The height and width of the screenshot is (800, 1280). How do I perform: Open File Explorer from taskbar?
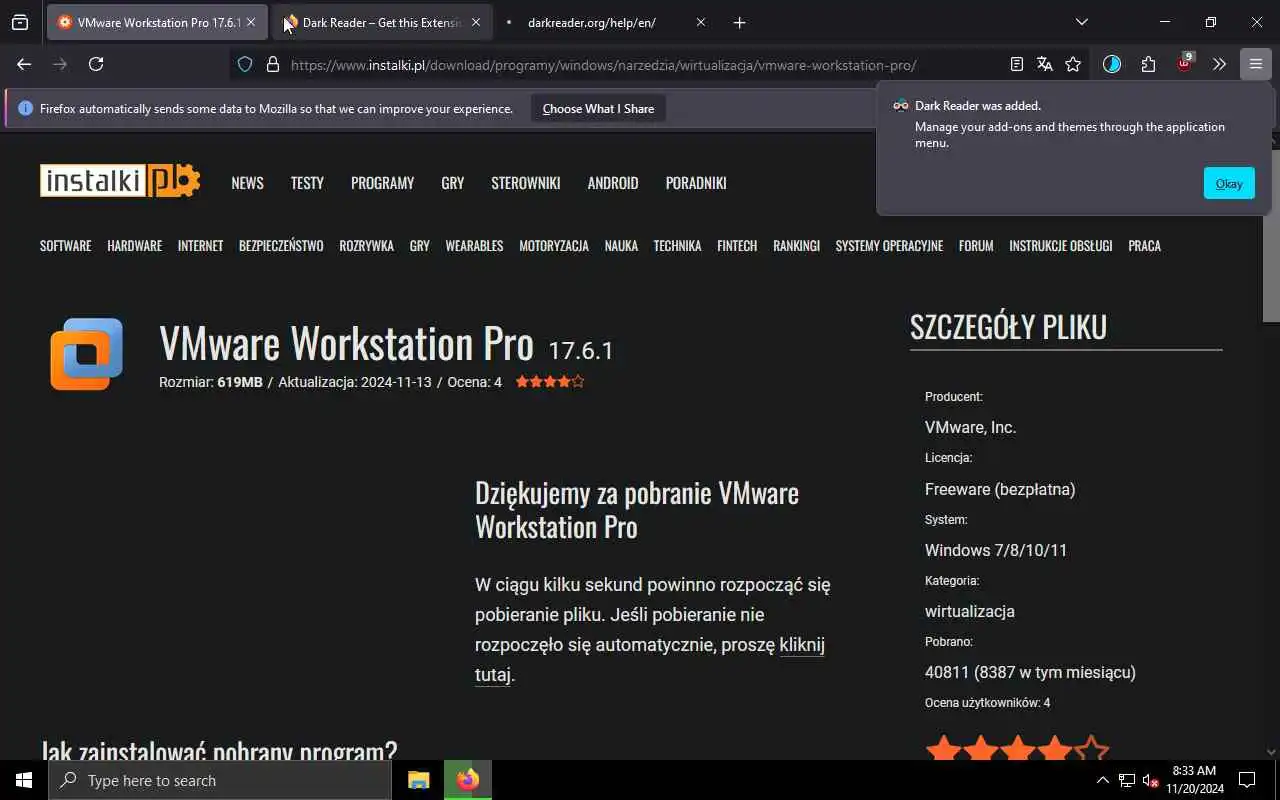pos(419,780)
